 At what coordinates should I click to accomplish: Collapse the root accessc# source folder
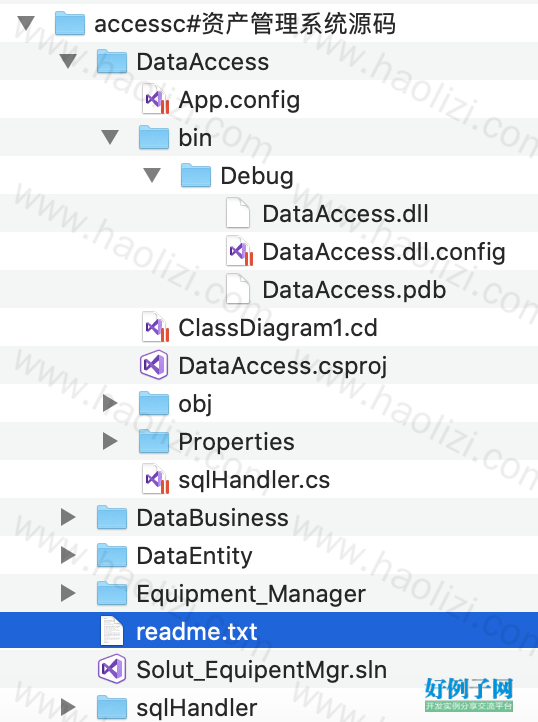26,23
